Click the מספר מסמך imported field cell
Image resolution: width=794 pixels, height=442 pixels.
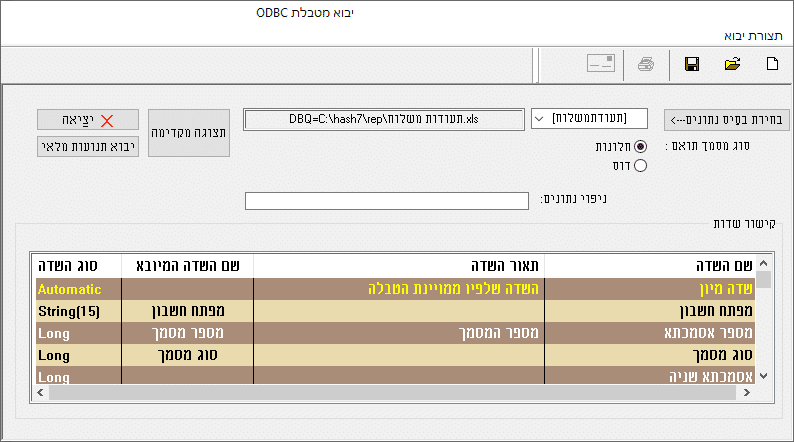coord(187,333)
